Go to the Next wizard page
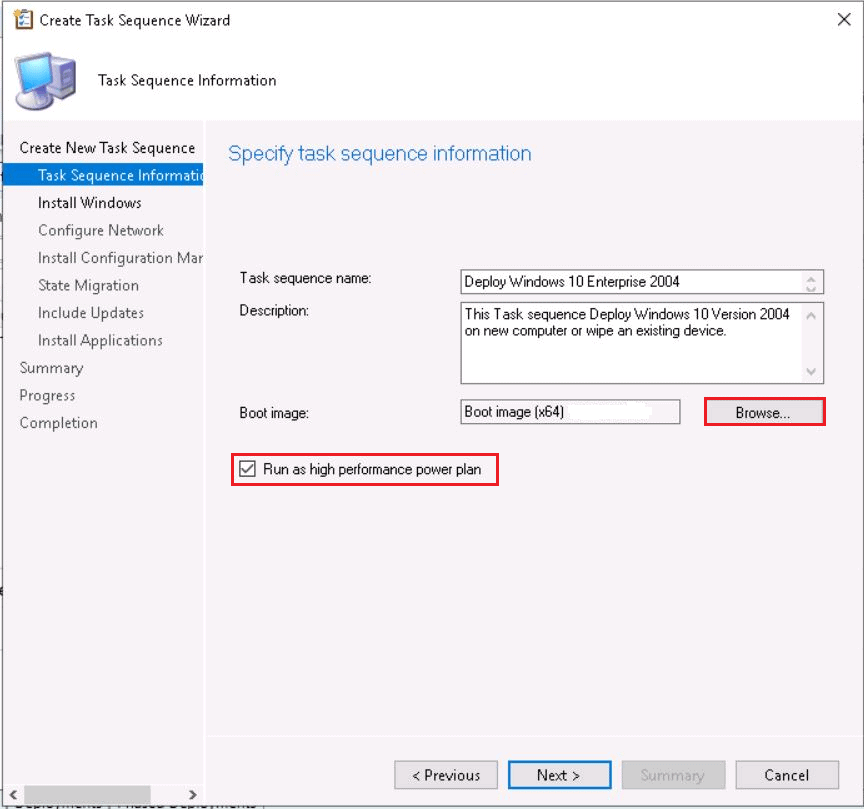The height and width of the screenshot is (809, 864). click(x=559, y=775)
